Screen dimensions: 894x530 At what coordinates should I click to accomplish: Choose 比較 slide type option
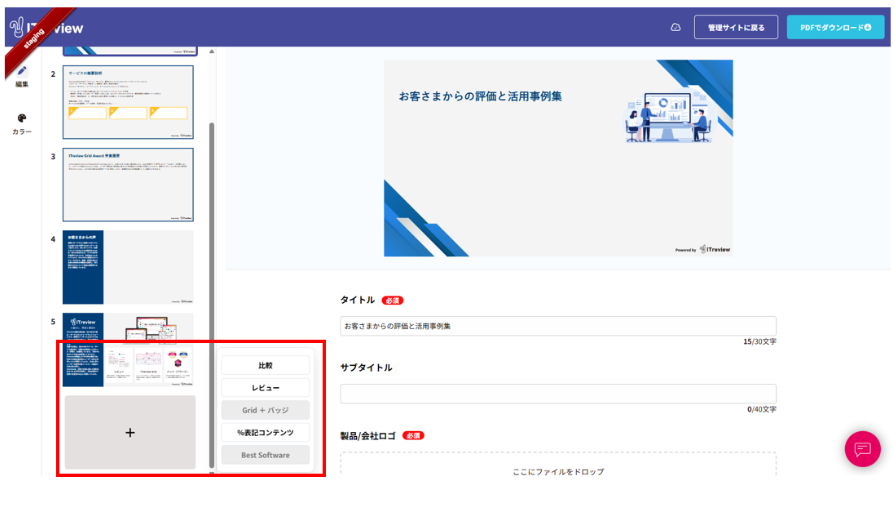(x=265, y=365)
